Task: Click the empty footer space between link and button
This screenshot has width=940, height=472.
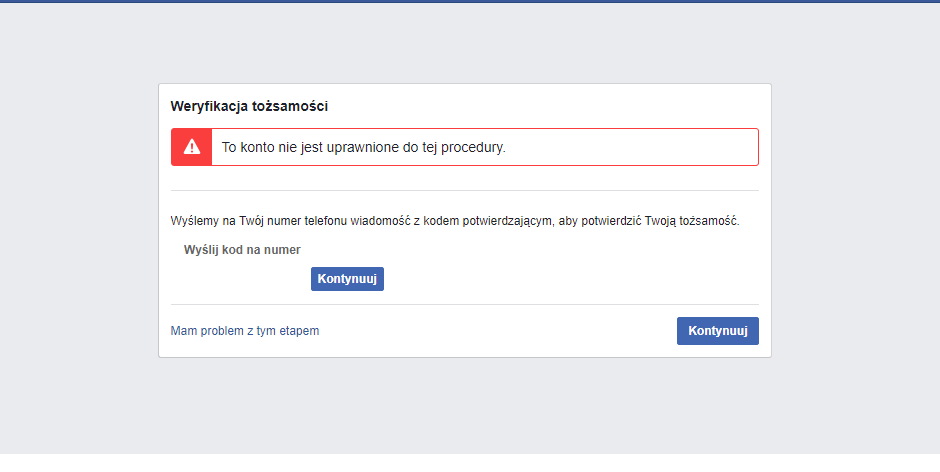Action: [x=500, y=331]
